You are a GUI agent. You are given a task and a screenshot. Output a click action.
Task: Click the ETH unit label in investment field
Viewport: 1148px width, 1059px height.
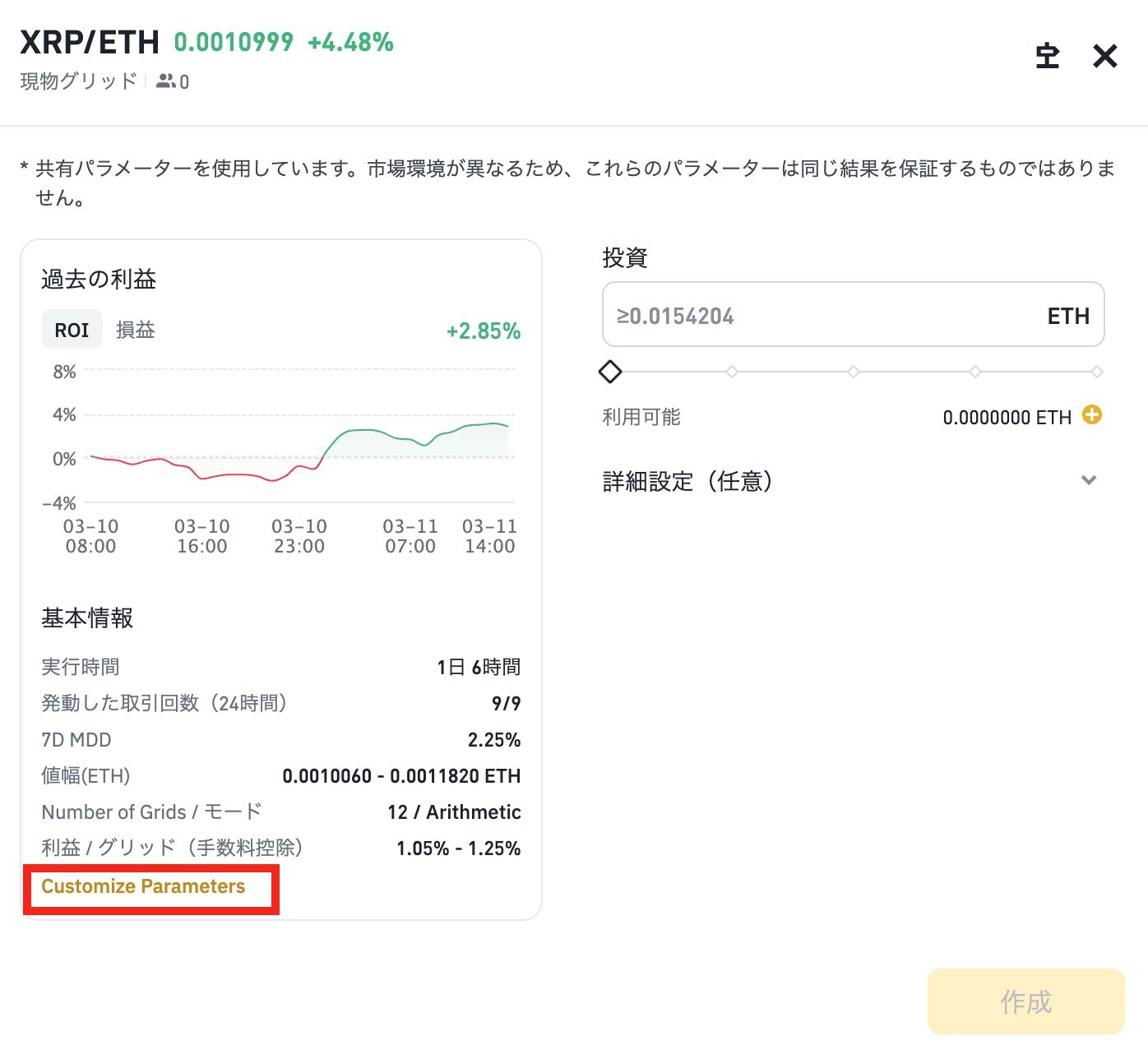(1067, 316)
